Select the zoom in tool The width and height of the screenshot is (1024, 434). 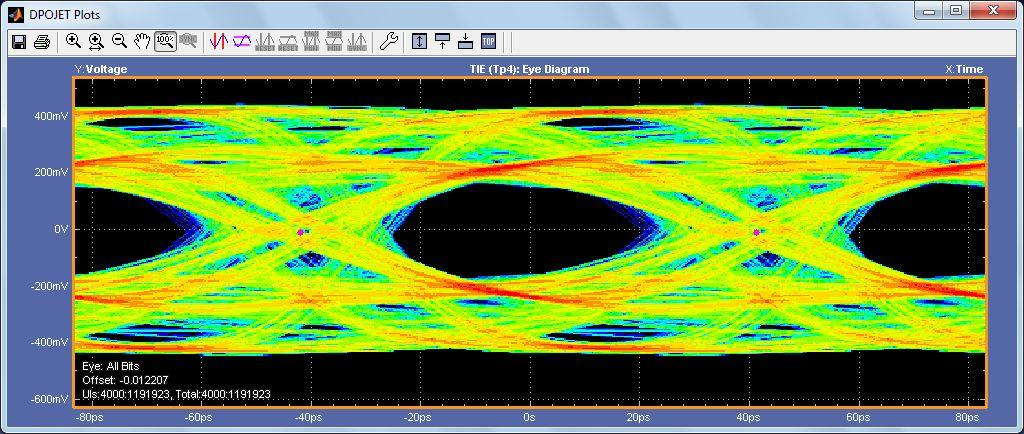click(x=74, y=41)
